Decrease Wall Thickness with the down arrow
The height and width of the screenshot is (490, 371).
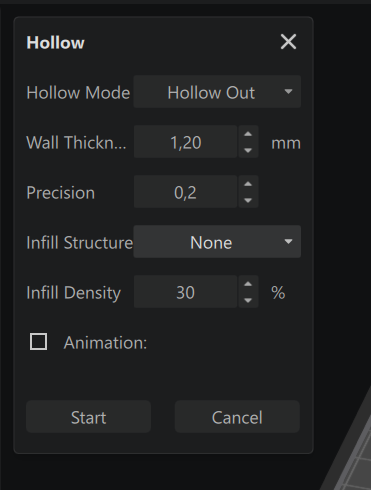248,150
